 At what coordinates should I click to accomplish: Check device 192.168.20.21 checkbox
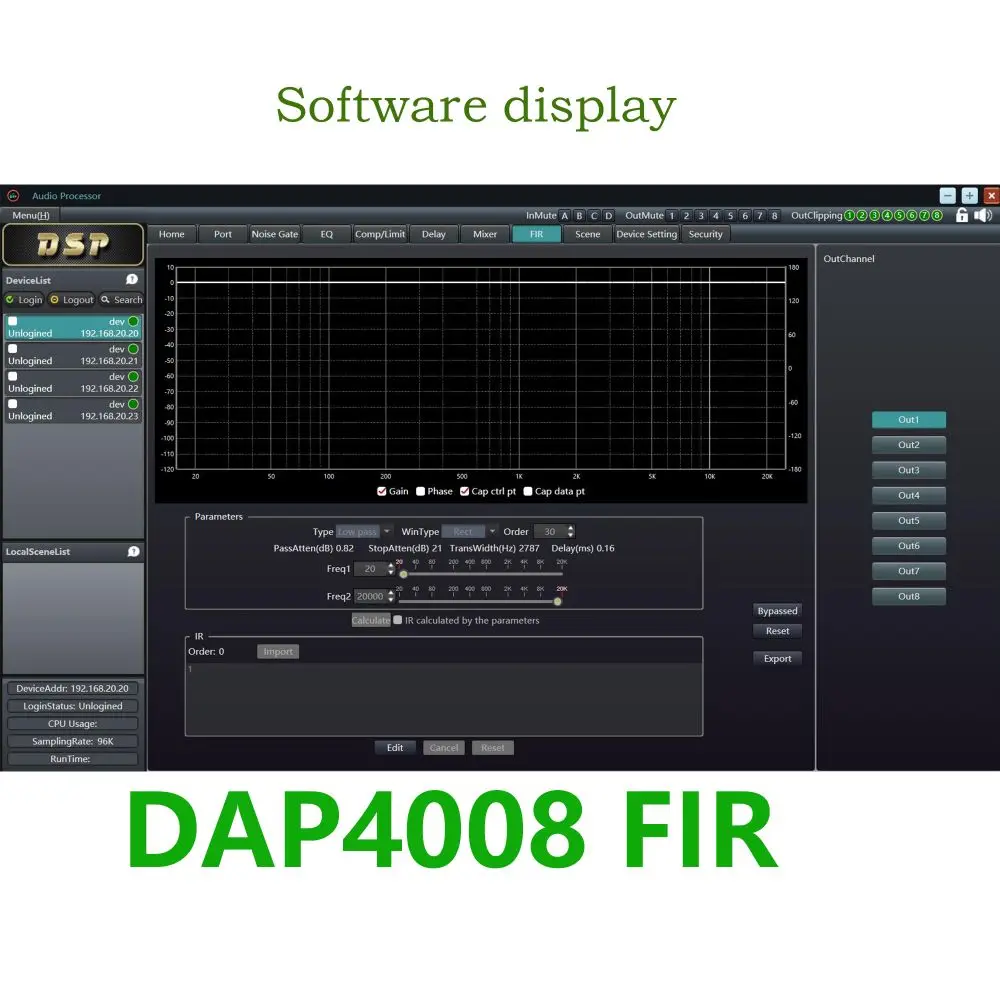[13, 349]
